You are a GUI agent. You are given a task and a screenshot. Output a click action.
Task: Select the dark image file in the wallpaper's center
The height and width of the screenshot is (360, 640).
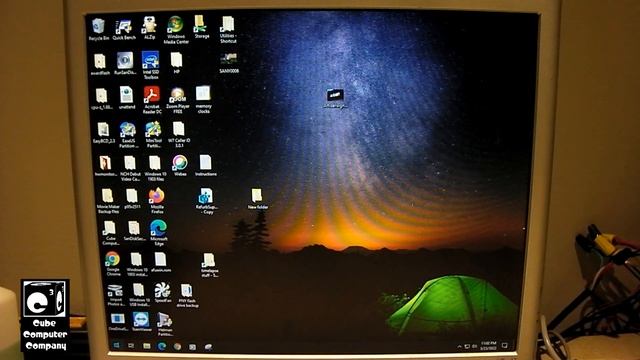coord(335,99)
